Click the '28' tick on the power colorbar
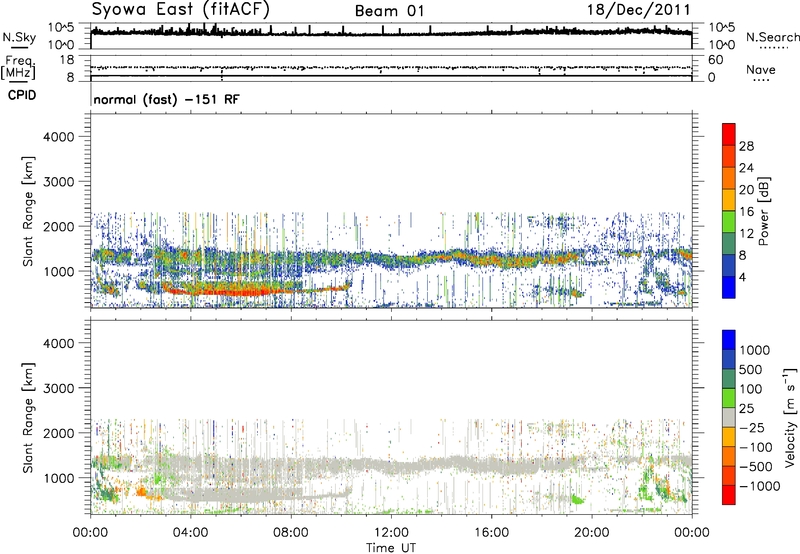This screenshot has width=800, height=554. point(746,146)
